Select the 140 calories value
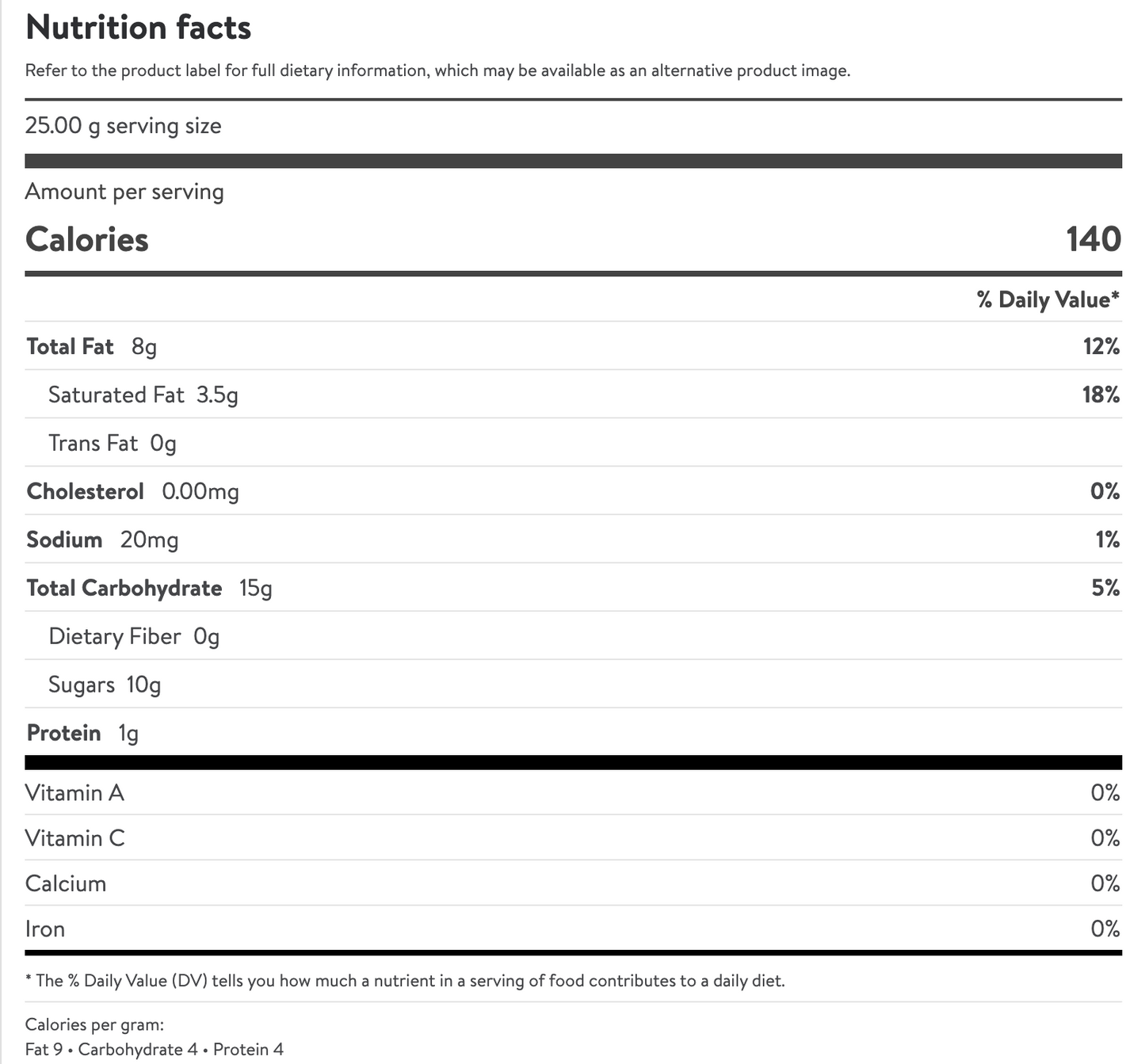The width and height of the screenshot is (1145, 1064). click(x=1093, y=239)
